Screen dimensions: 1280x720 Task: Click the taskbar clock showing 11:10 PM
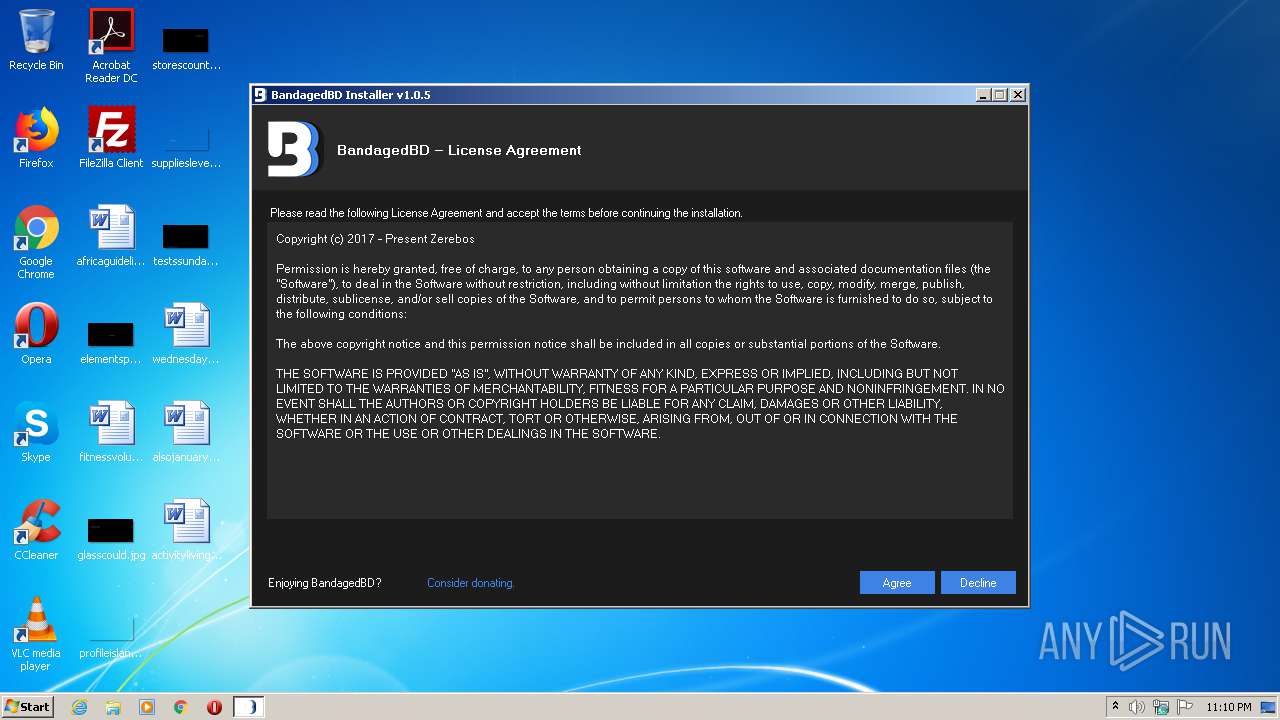(1228, 707)
